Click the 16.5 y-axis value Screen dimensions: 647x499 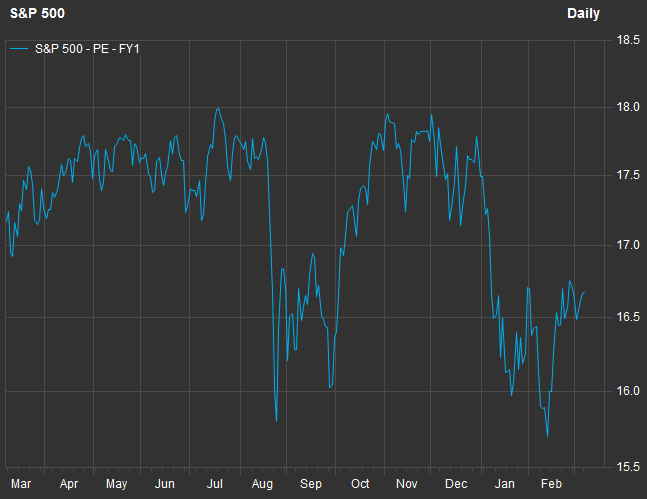[628, 317]
